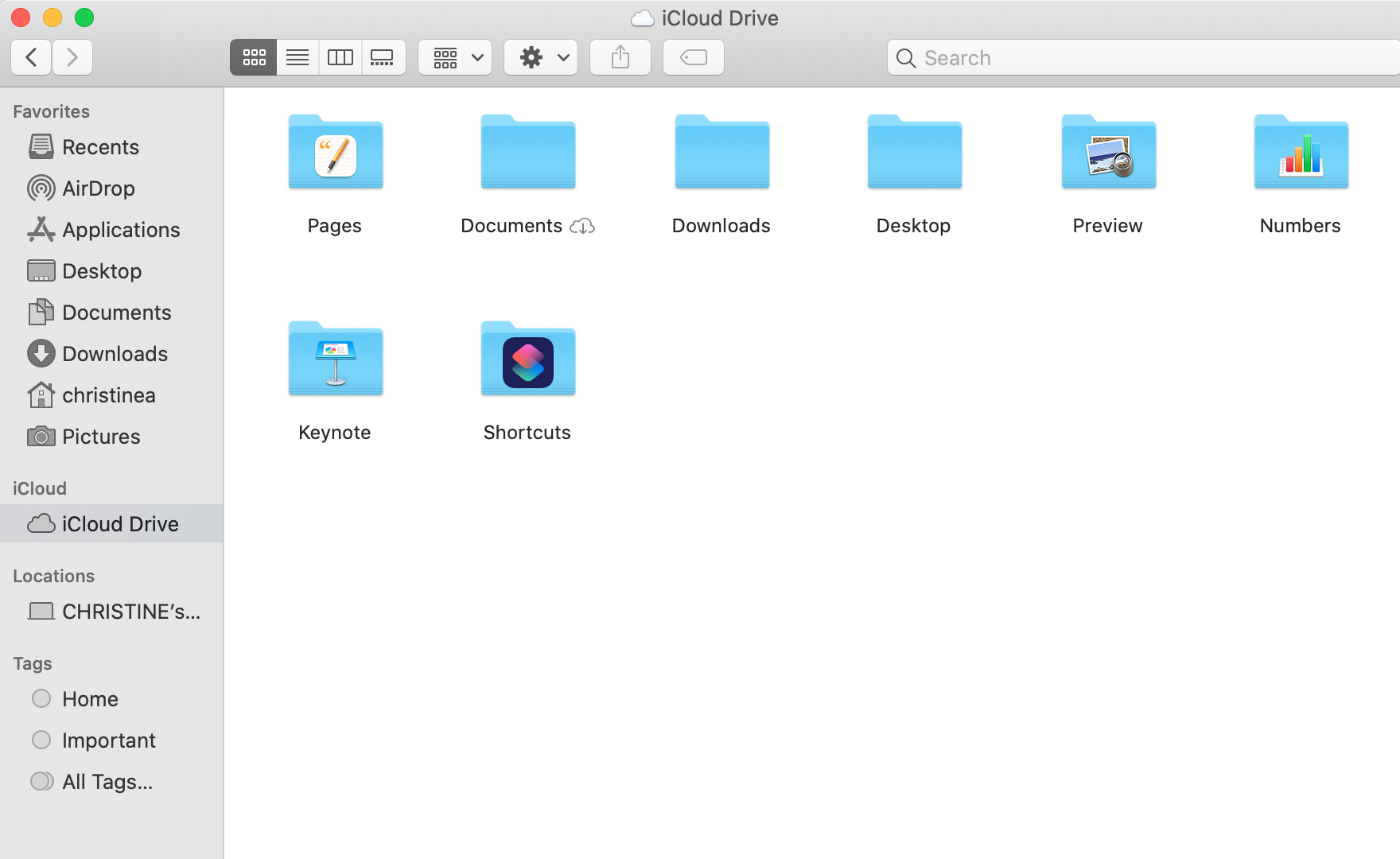Open the Numbers folder
This screenshot has width=1400, height=859.
click(x=1301, y=151)
